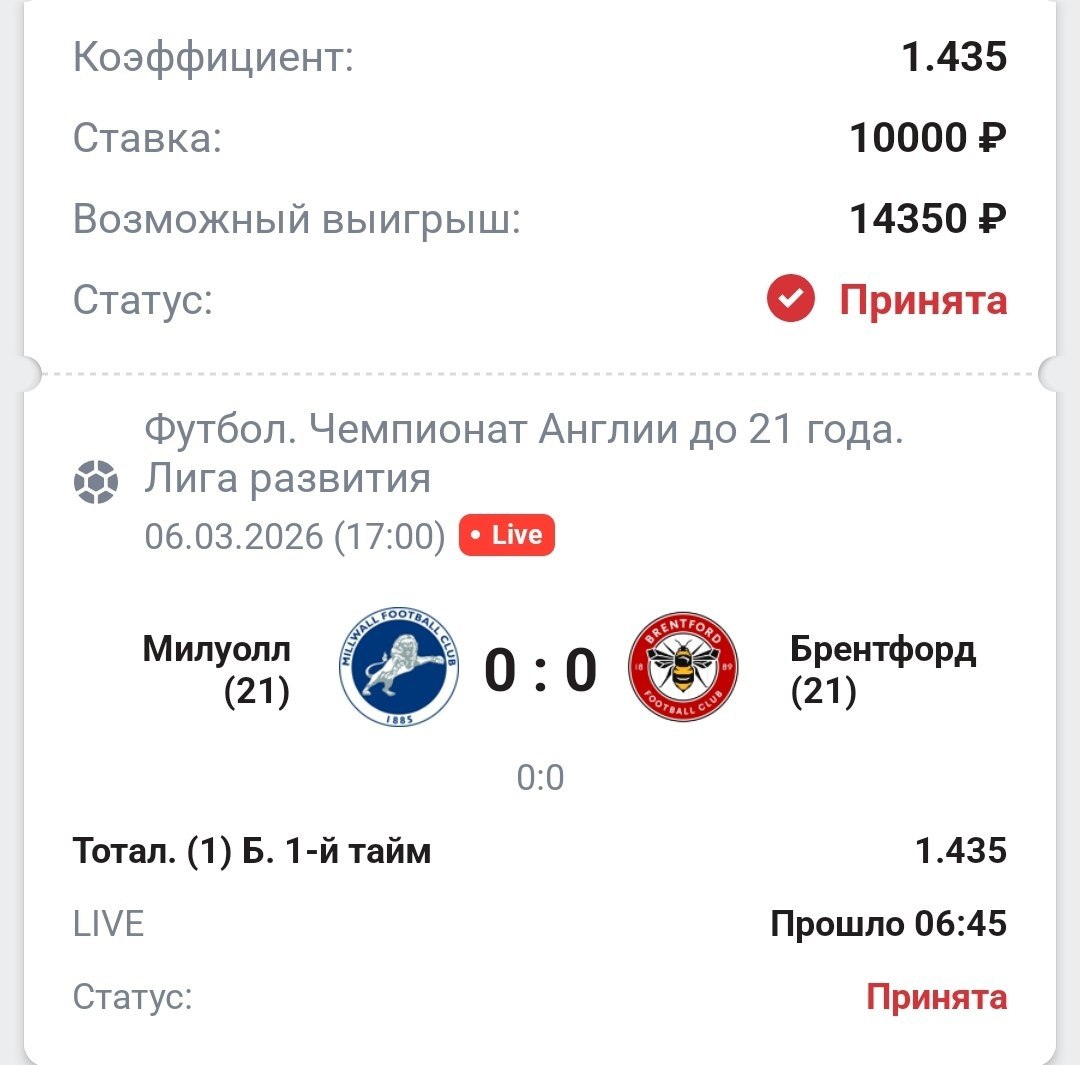Tap the possible winnings 14350 ₽

click(927, 218)
